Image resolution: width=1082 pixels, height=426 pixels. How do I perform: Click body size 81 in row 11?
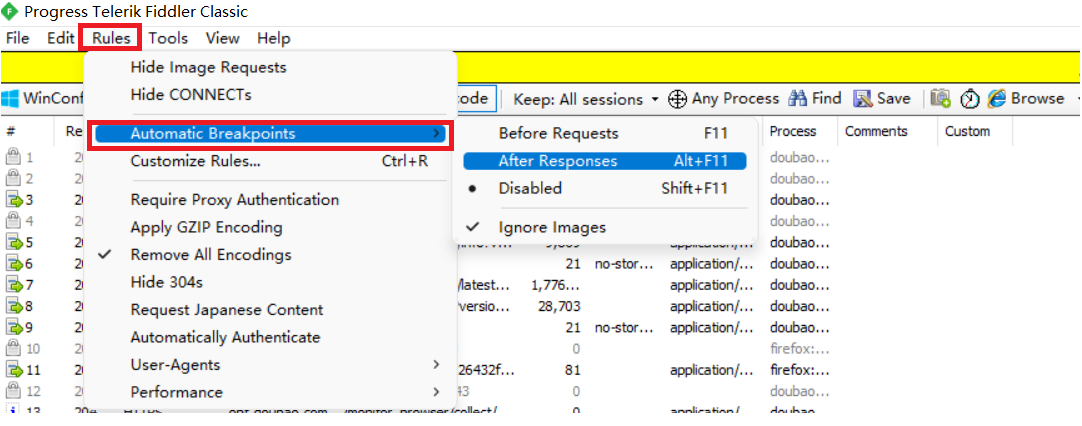[571, 370]
